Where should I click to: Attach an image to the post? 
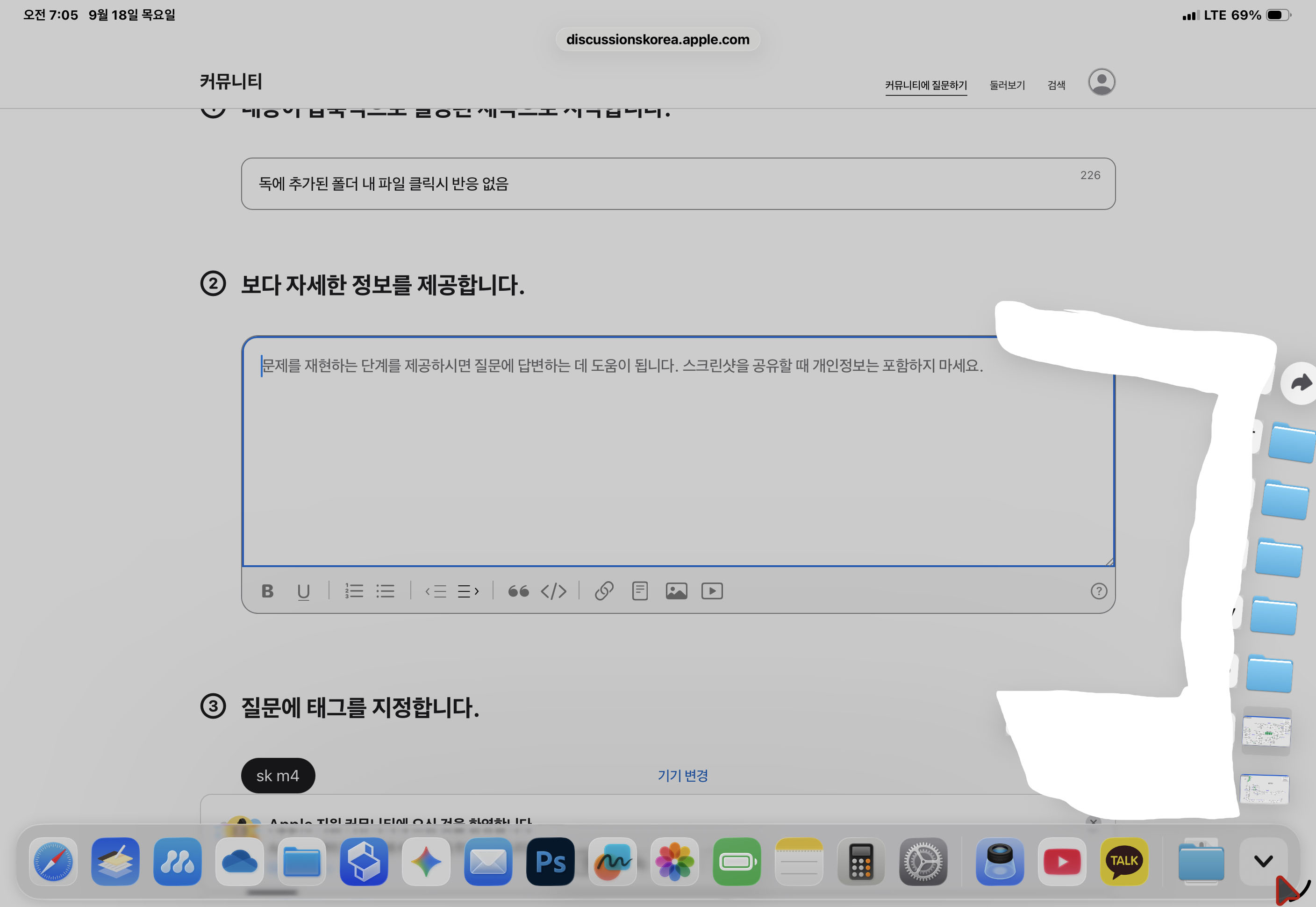pyautogui.click(x=676, y=591)
